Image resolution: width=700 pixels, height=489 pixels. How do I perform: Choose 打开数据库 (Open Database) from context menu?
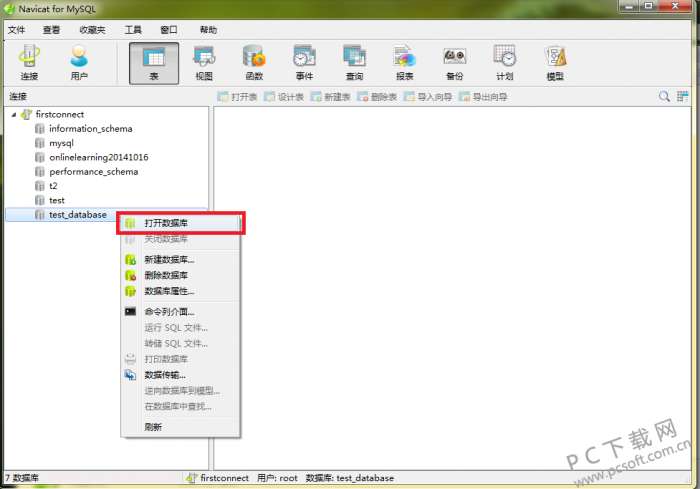tap(181, 223)
